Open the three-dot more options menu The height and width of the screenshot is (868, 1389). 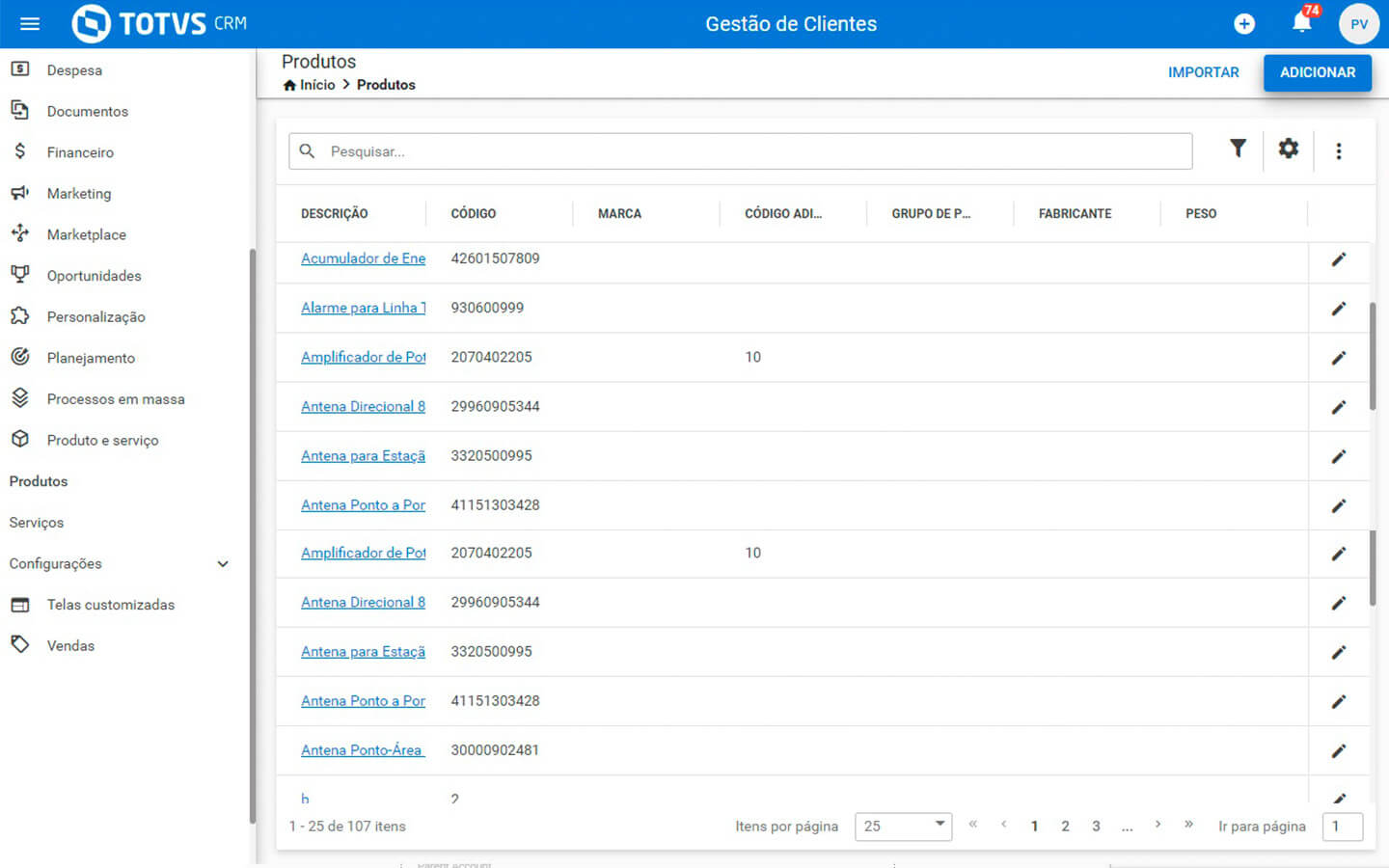point(1338,151)
